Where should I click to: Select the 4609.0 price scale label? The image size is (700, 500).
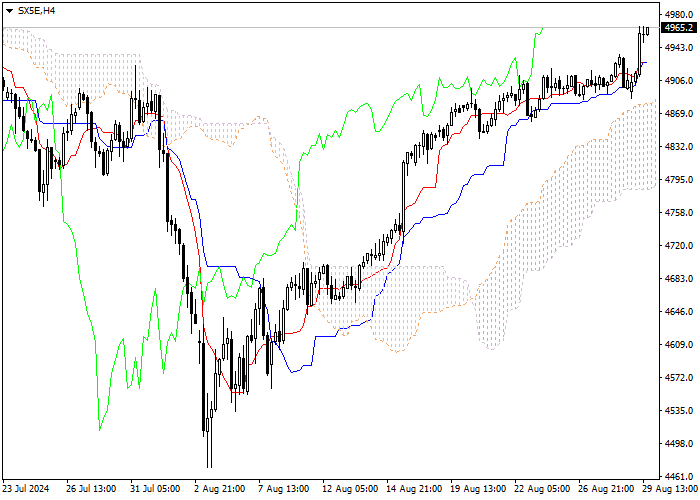pos(679,344)
